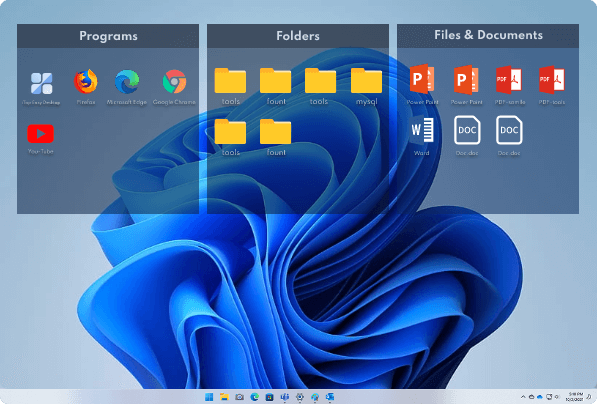Open File Explorer from the taskbar
The height and width of the screenshot is (404, 597).
(x=224, y=397)
